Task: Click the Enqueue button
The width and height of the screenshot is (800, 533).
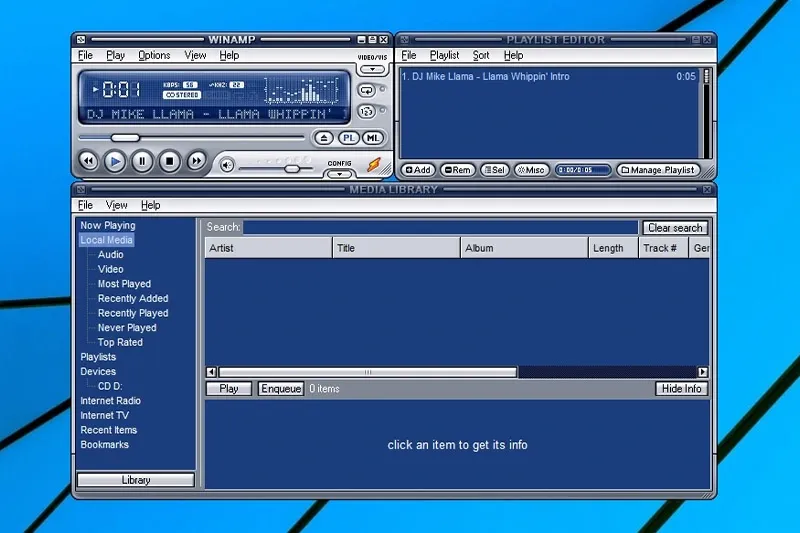Action: [x=281, y=389]
